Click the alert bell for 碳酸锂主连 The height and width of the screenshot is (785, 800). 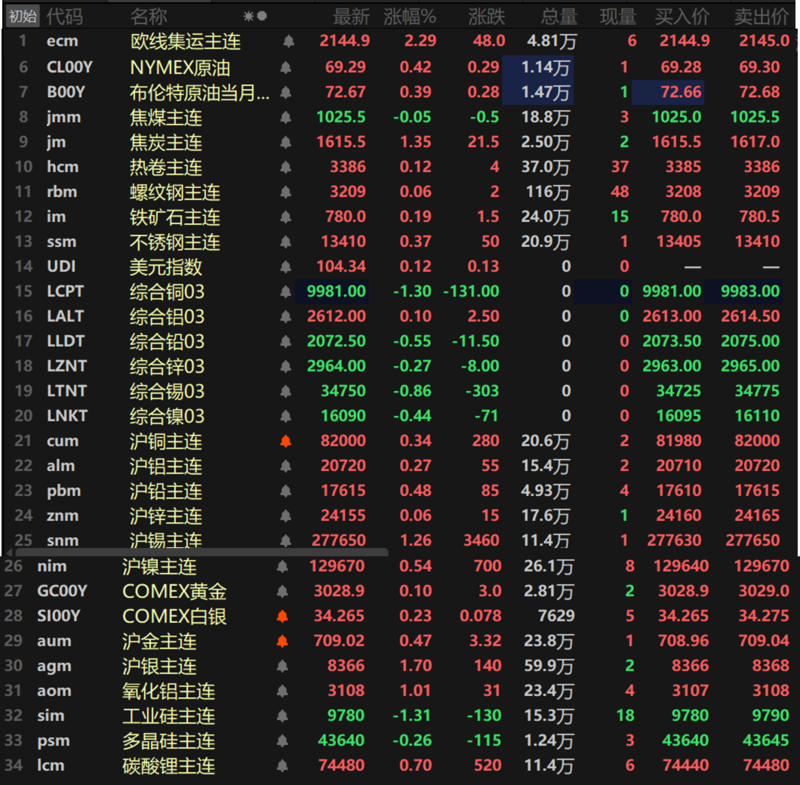(283, 767)
